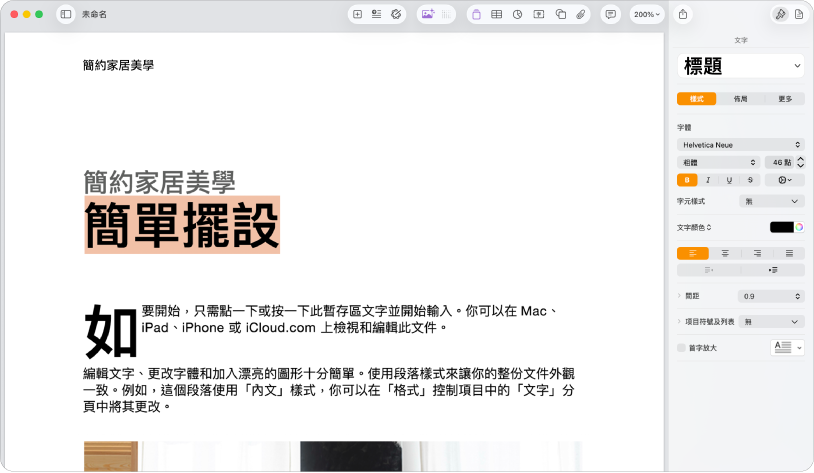814x473 pixels.
Task: Click the black text color swatch
Action: (781, 227)
